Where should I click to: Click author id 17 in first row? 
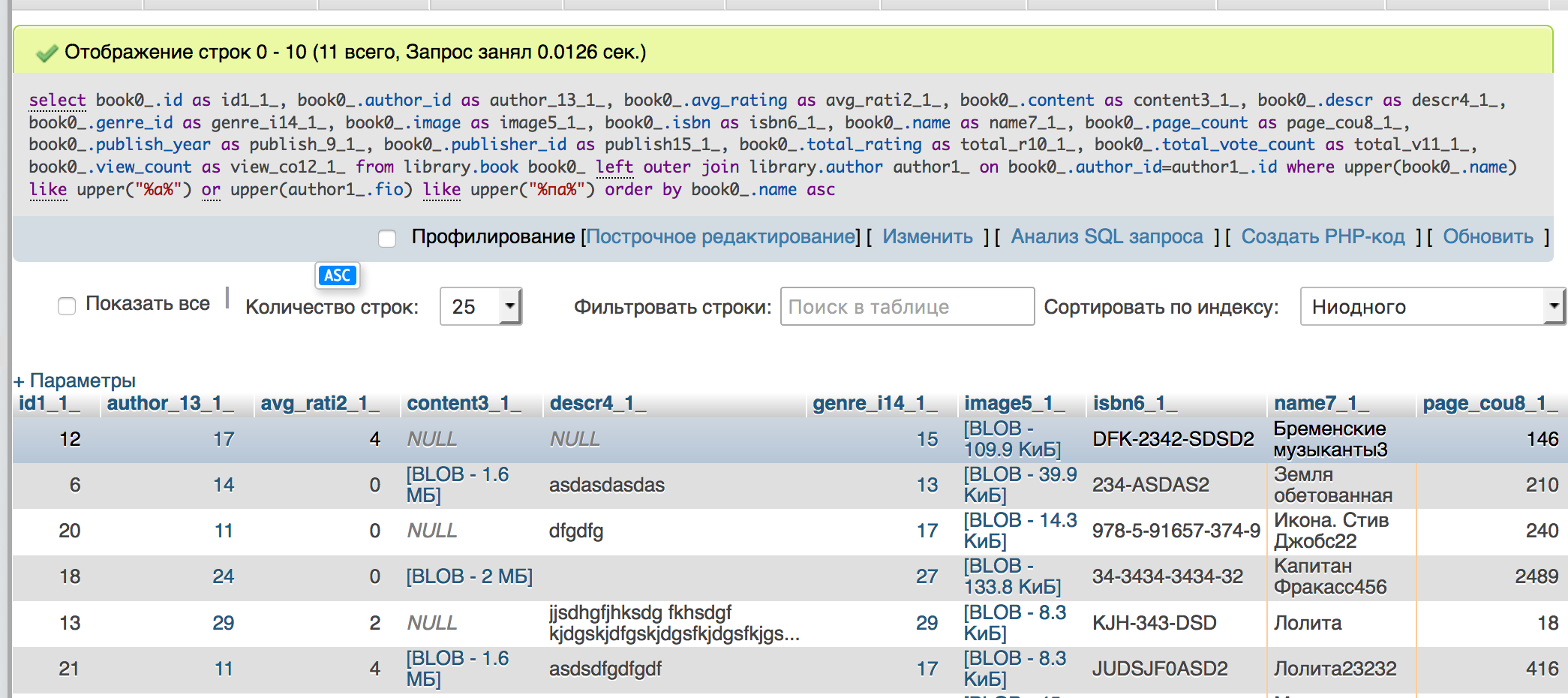[x=224, y=439]
